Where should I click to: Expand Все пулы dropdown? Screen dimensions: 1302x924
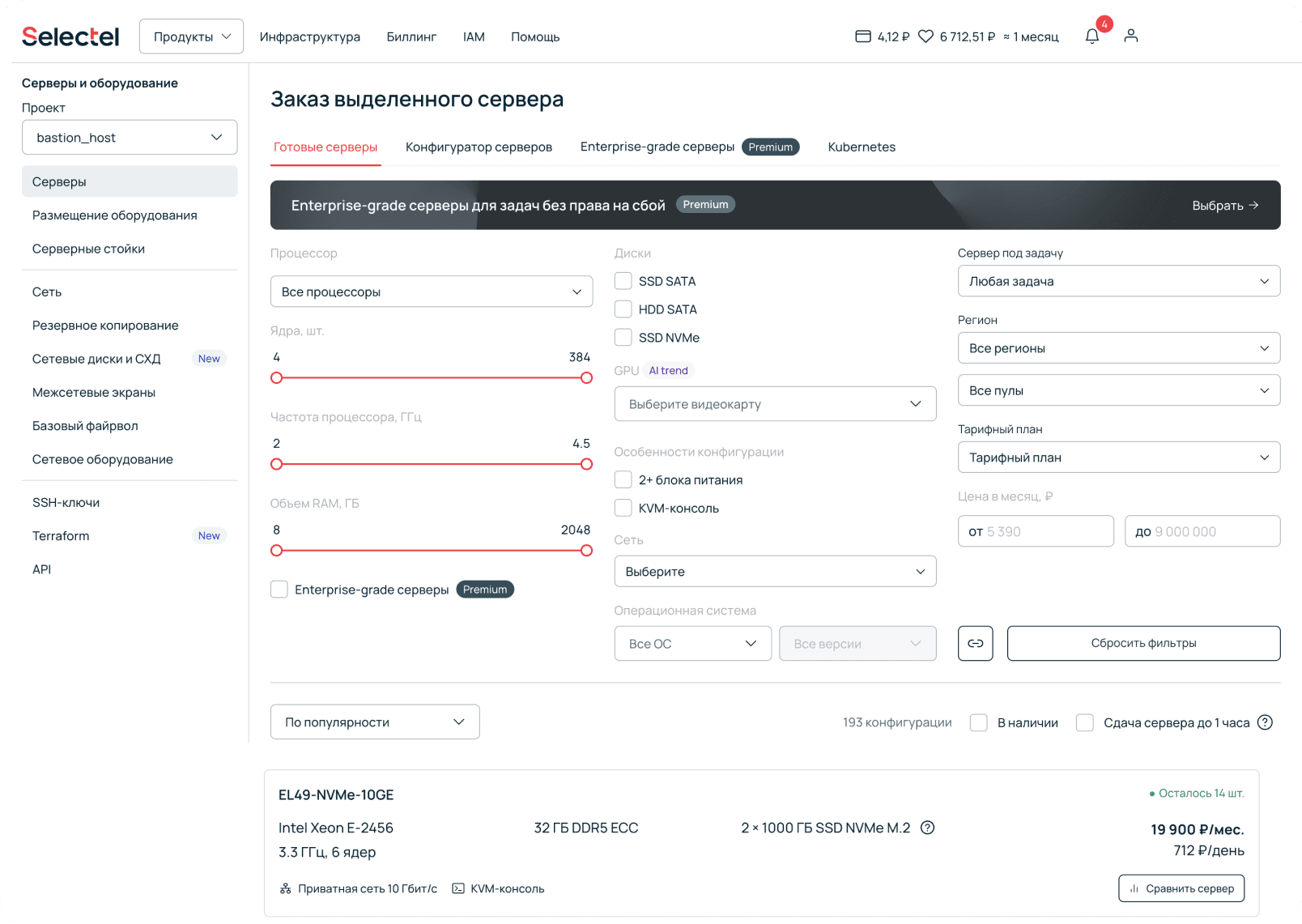[x=1119, y=390]
